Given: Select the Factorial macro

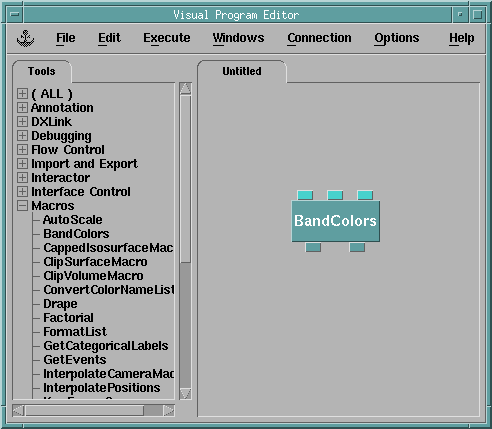Looking at the screenshot, I should tap(68, 318).
